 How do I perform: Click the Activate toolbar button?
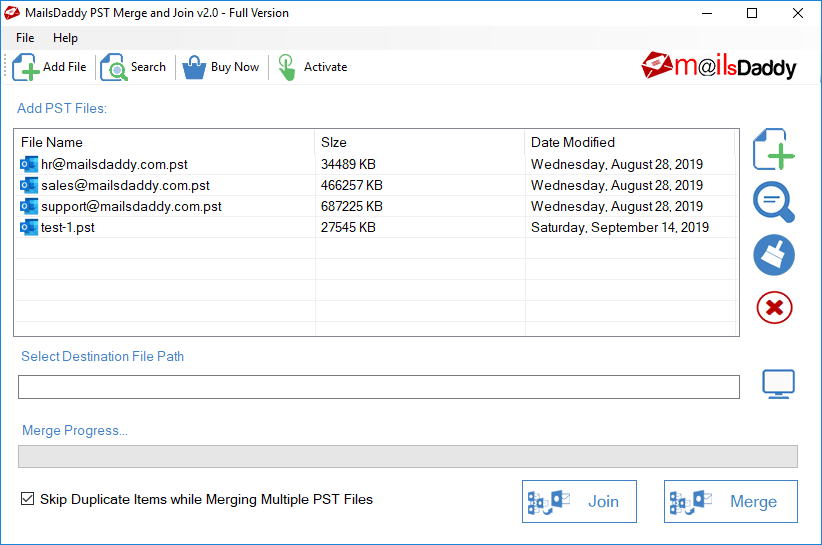point(312,67)
